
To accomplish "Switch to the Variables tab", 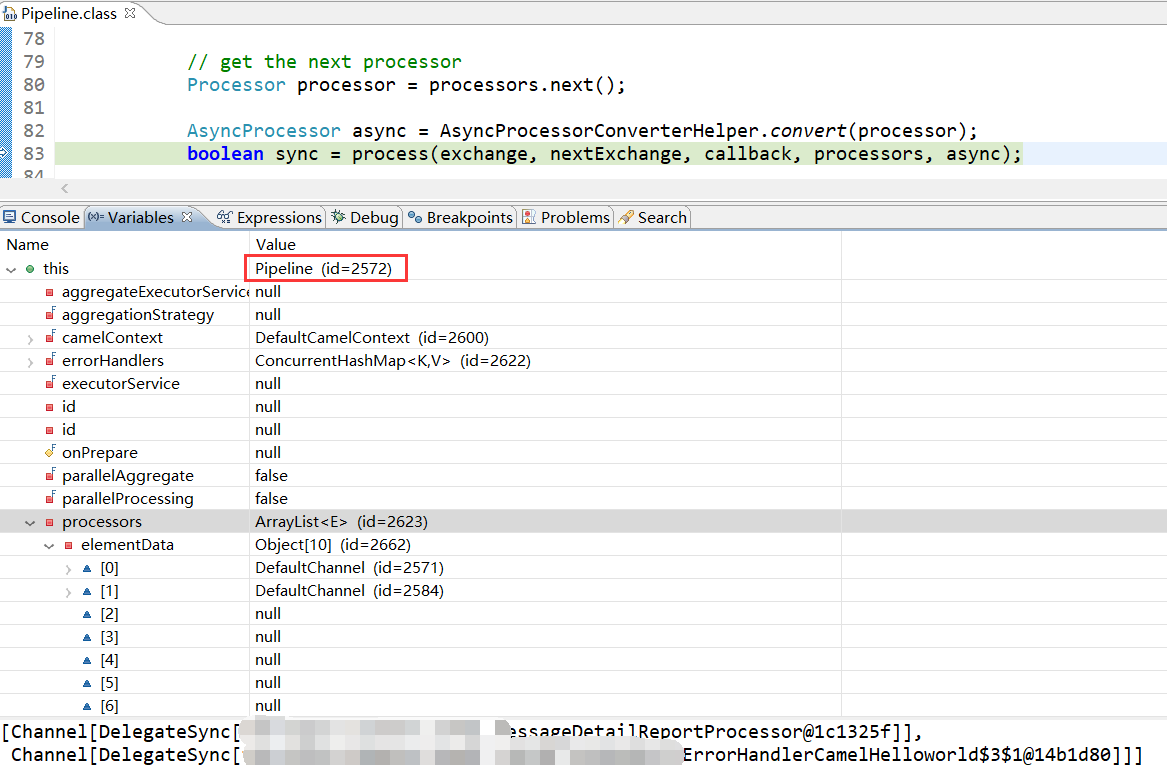I will pyautogui.click(x=140, y=217).
